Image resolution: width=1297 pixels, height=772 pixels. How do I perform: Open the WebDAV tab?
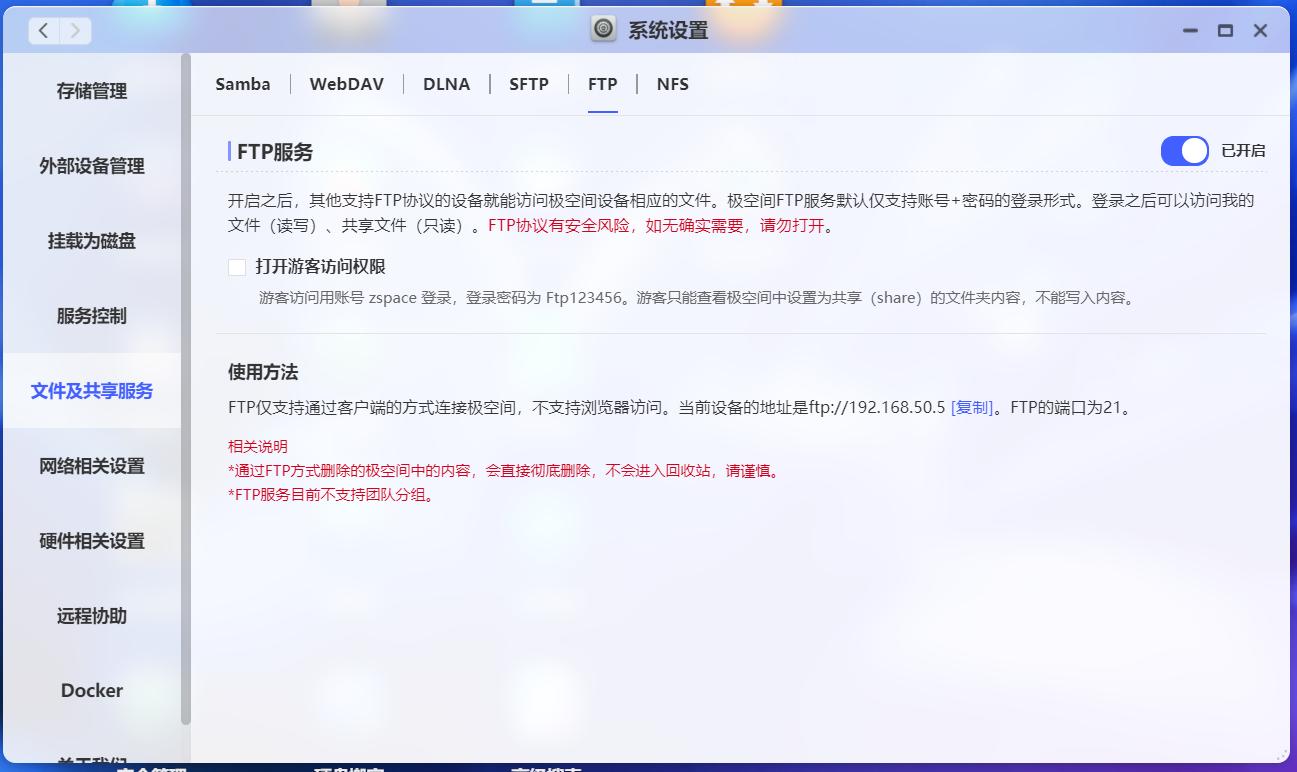coord(347,84)
